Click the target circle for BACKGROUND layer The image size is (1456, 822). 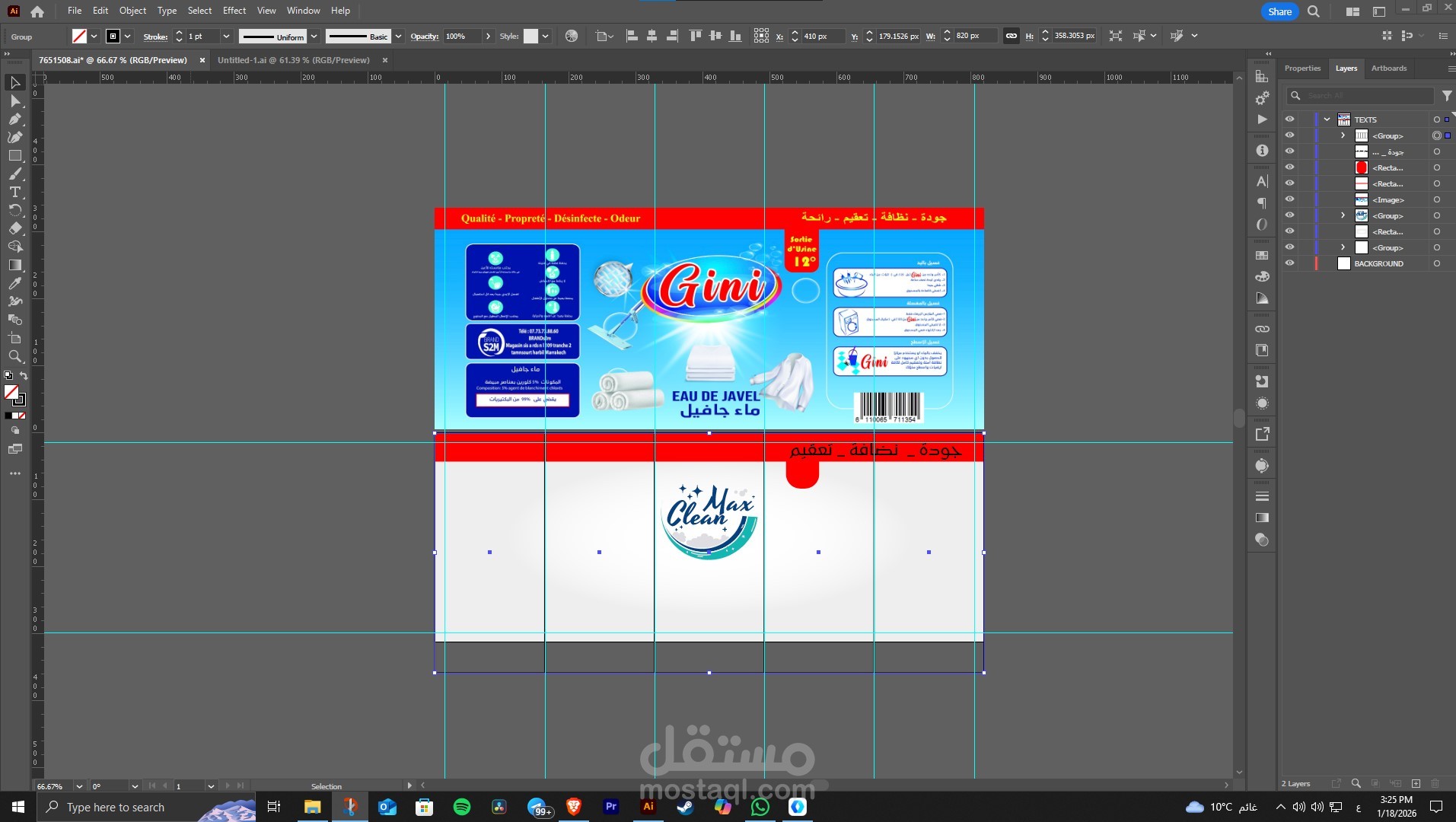click(1436, 263)
